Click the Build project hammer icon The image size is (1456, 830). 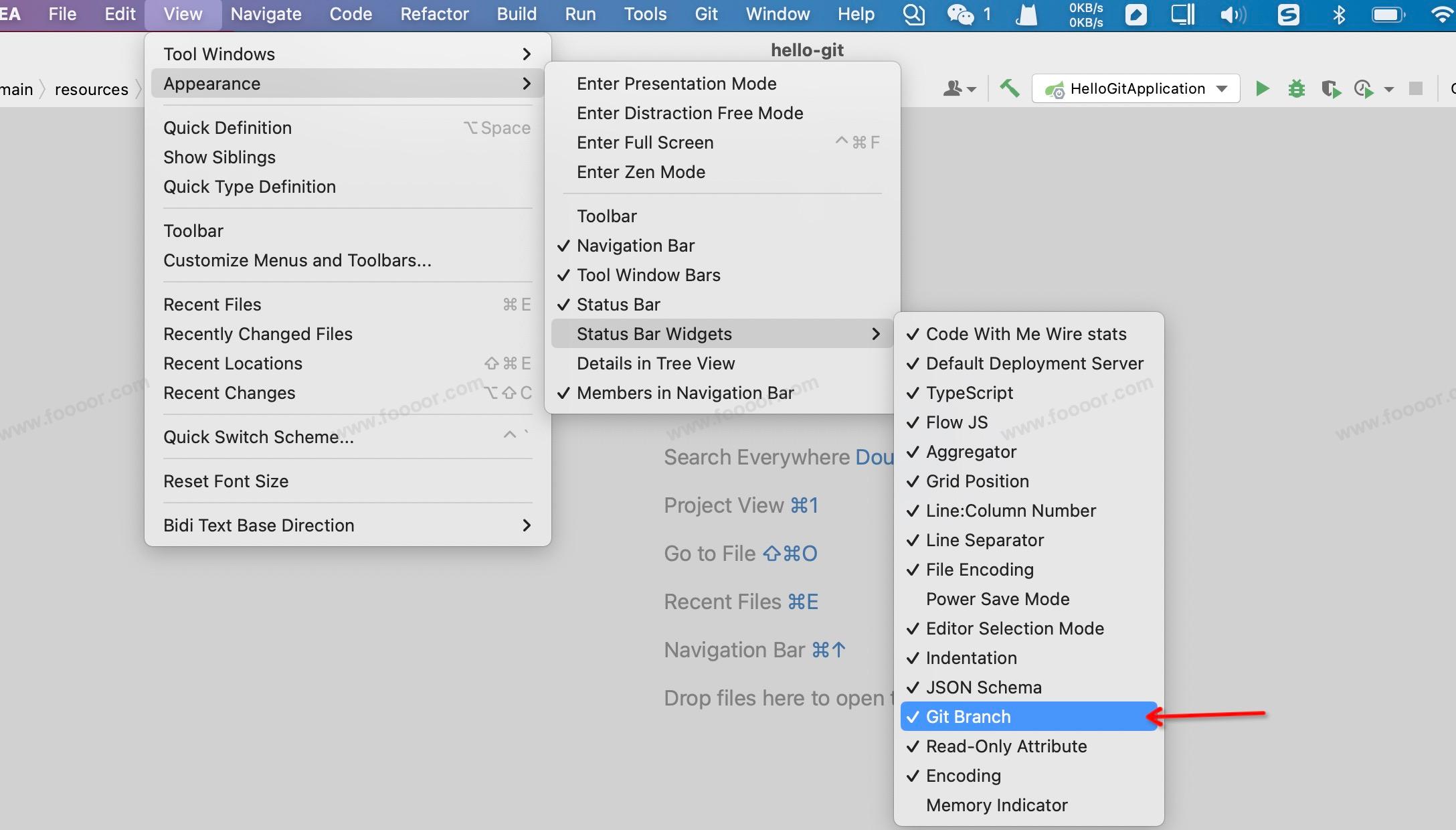point(1009,88)
